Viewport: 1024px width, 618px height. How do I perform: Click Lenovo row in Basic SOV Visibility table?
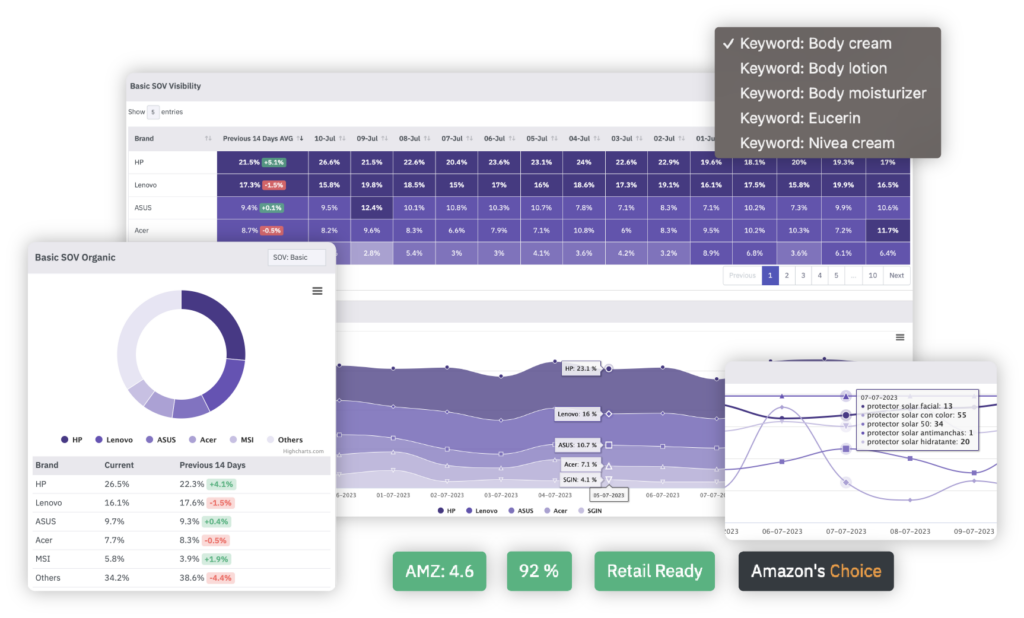(519, 185)
